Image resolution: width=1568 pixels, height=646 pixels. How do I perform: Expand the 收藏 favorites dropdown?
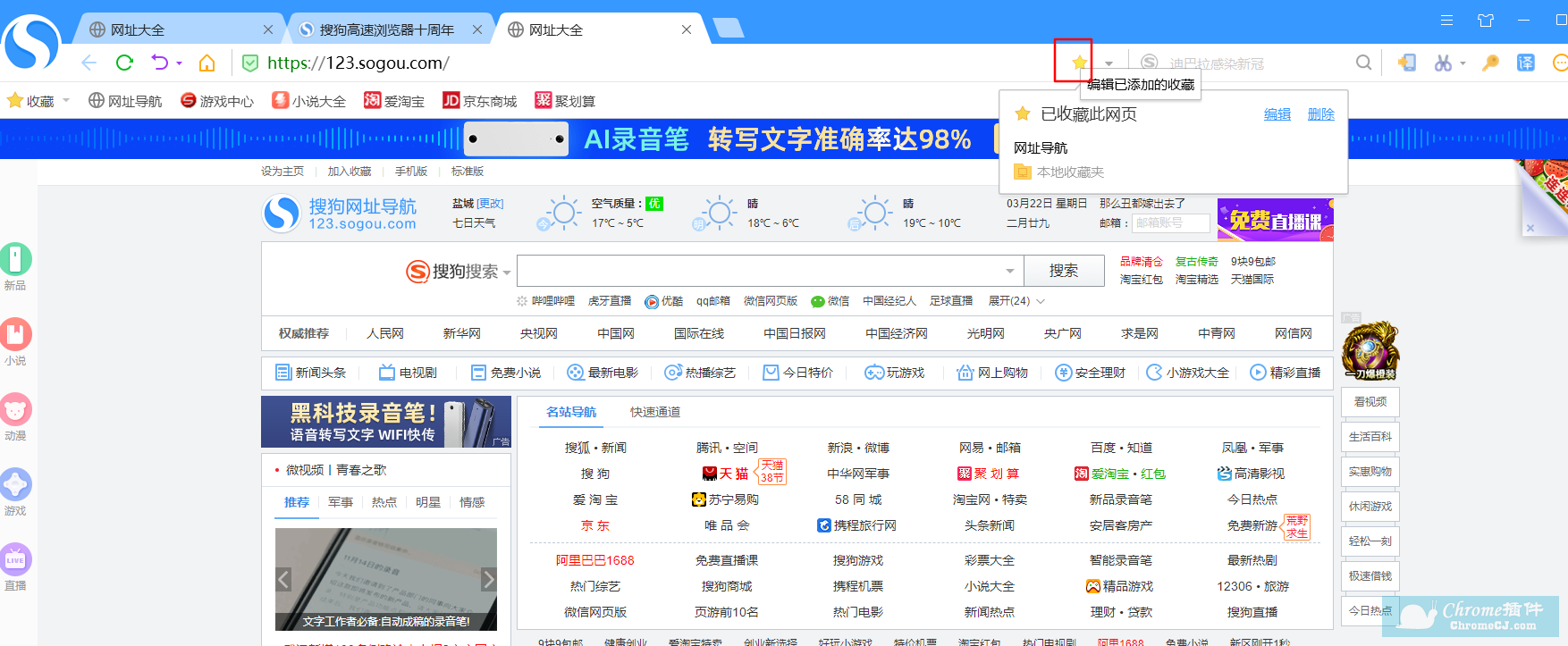pos(66,100)
